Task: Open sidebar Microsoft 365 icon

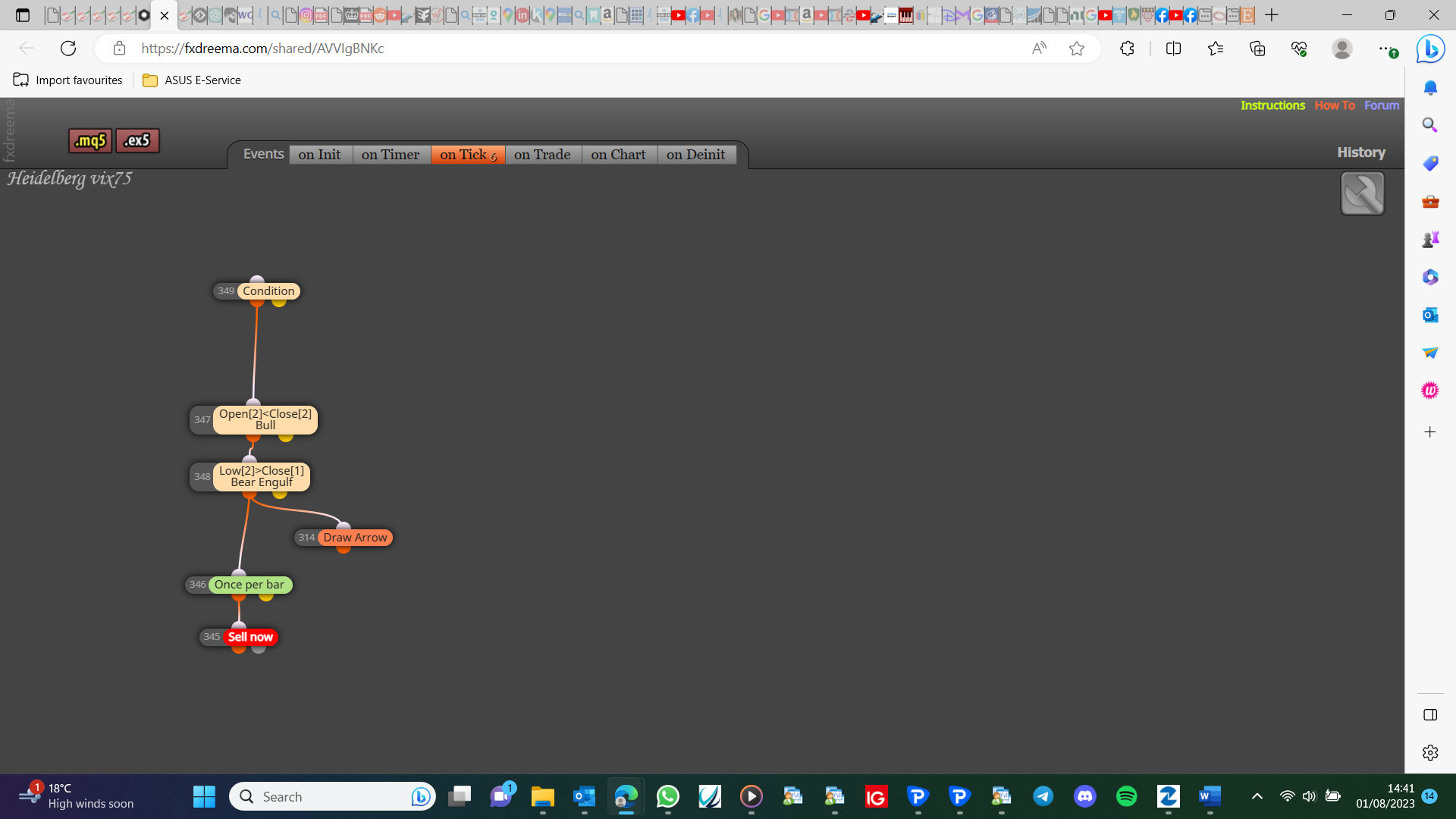Action: pos(1430,277)
